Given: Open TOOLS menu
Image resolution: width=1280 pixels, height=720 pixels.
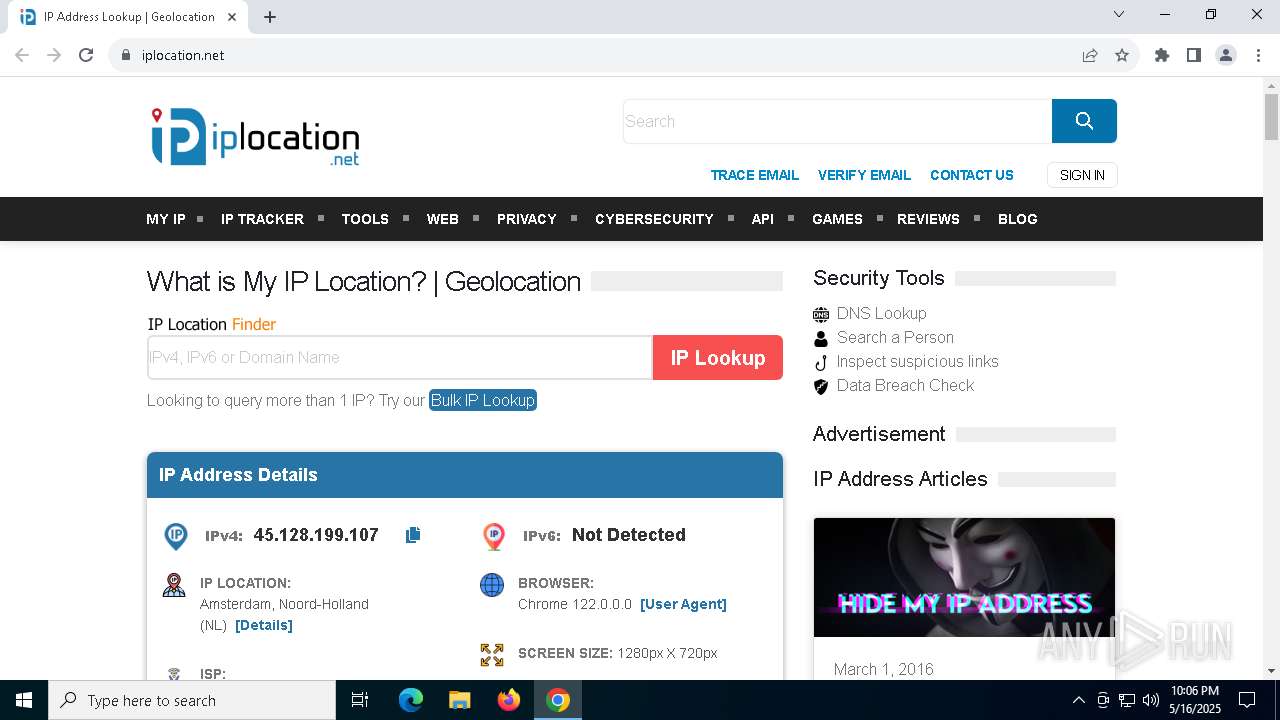Looking at the screenshot, I should pyautogui.click(x=365, y=219).
